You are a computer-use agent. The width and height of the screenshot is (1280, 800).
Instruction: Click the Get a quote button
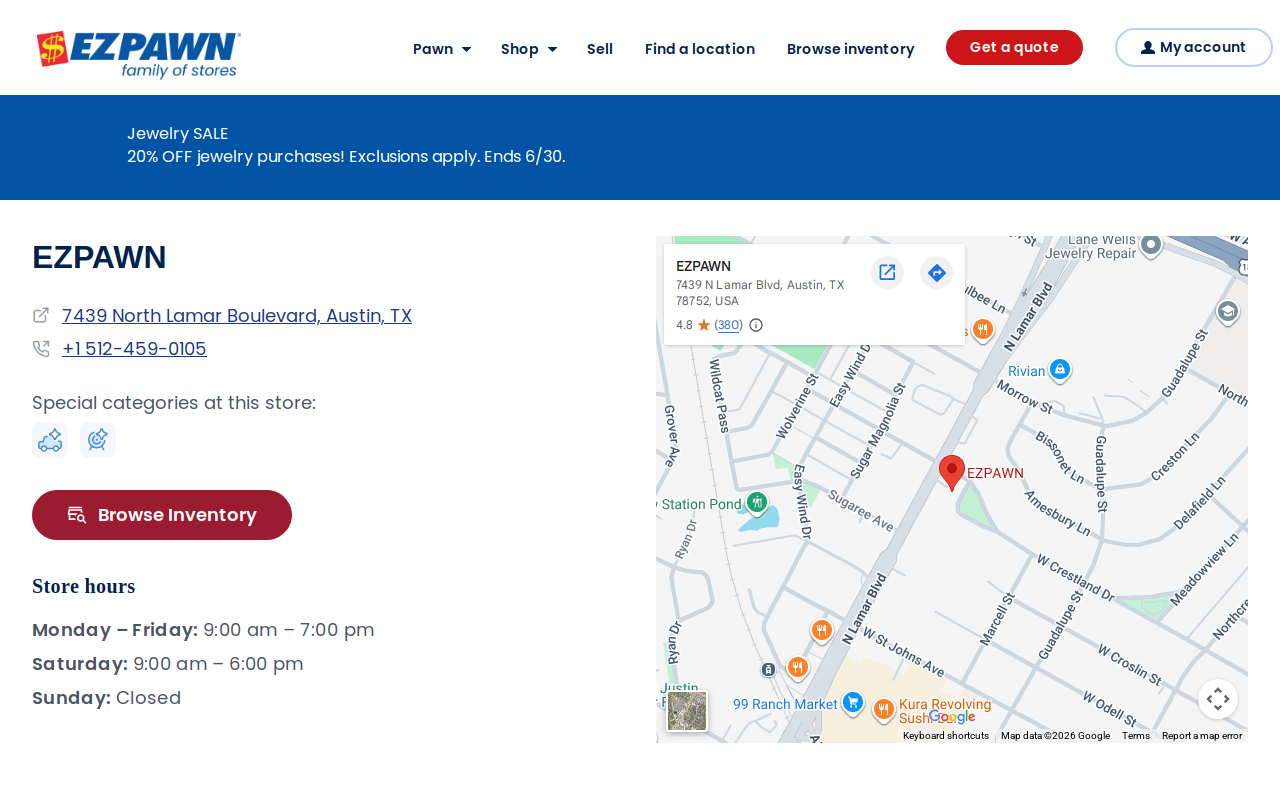pos(1014,48)
